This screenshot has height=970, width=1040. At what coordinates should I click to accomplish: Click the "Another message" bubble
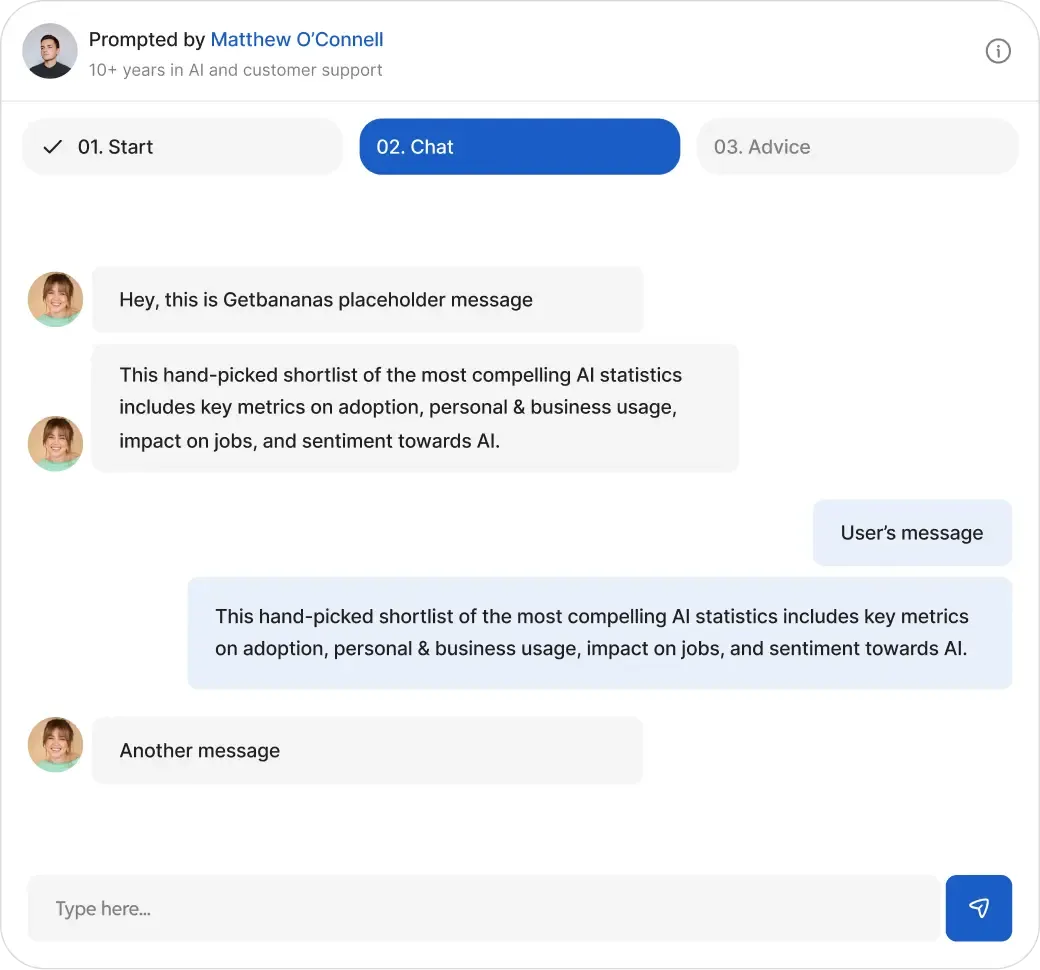point(367,750)
